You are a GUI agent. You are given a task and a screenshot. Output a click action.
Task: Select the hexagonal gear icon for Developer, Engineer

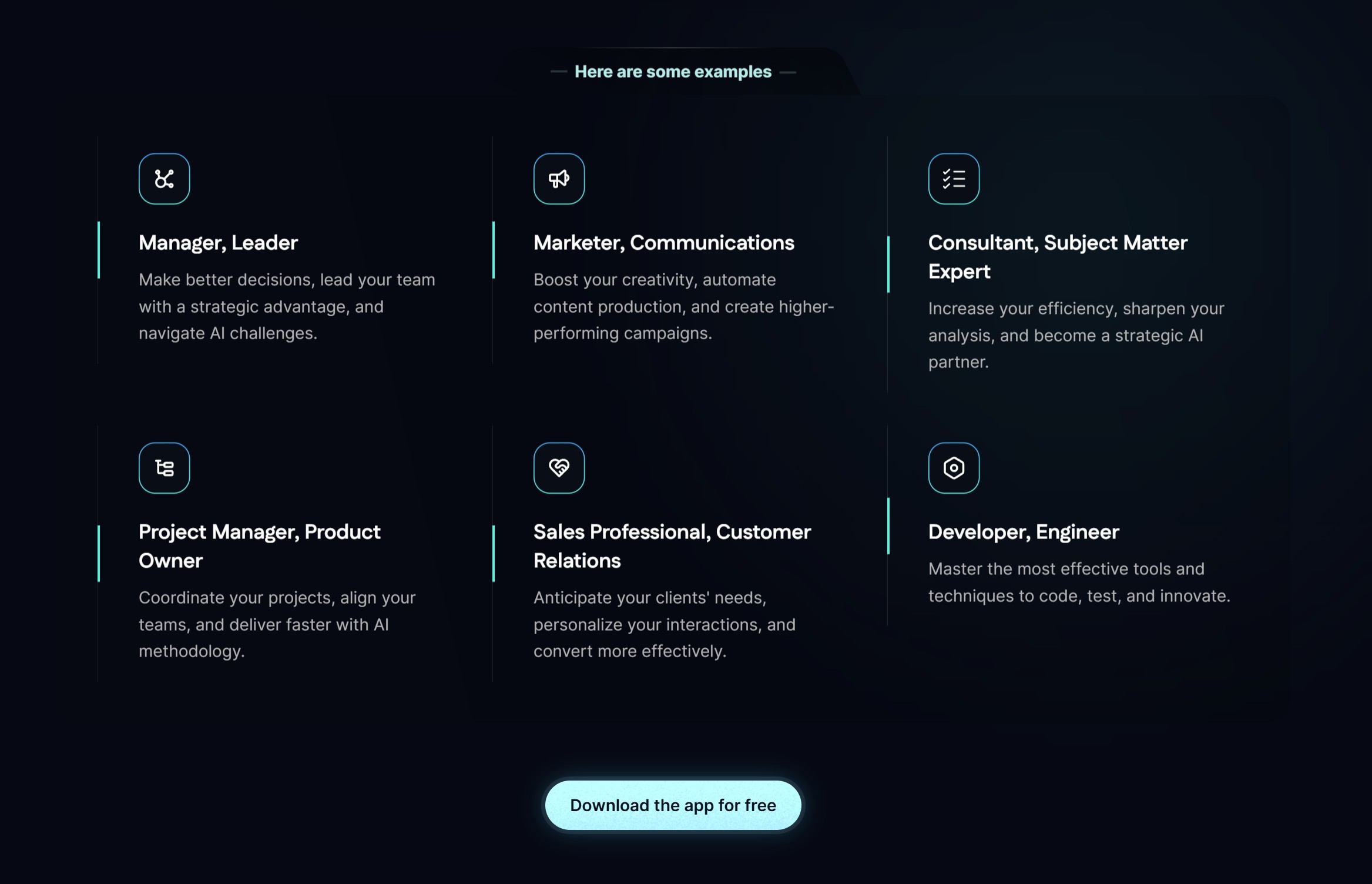click(x=953, y=467)
